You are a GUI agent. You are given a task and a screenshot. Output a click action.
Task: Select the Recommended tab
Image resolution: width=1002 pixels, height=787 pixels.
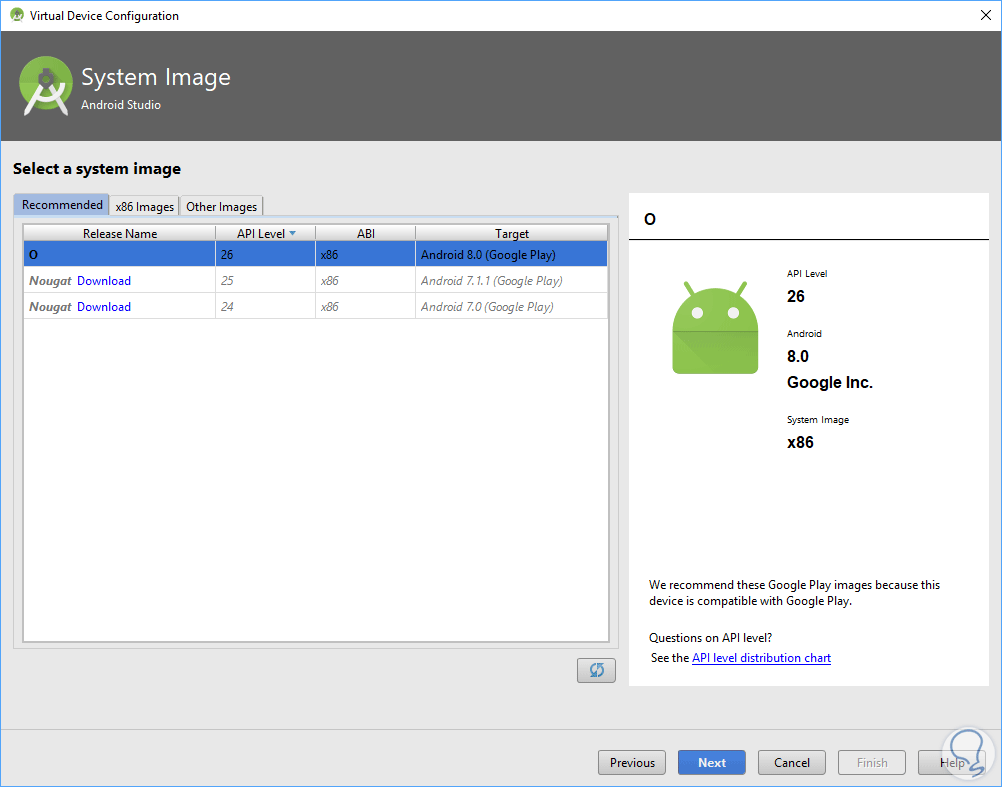pyautogui.click(x=62, y=205)
